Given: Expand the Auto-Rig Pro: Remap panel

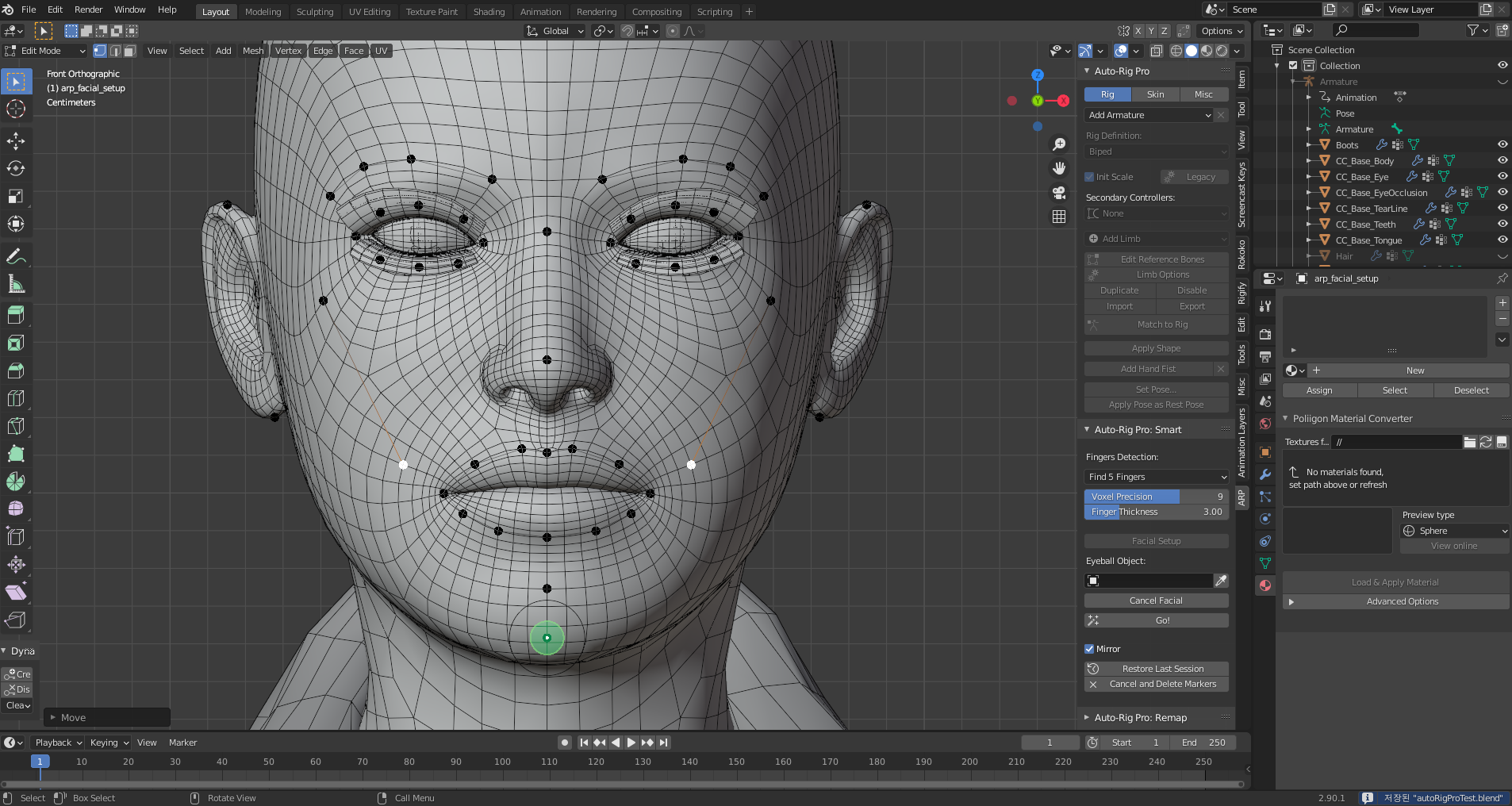Looking at the screenshot, I should 1140,718.
